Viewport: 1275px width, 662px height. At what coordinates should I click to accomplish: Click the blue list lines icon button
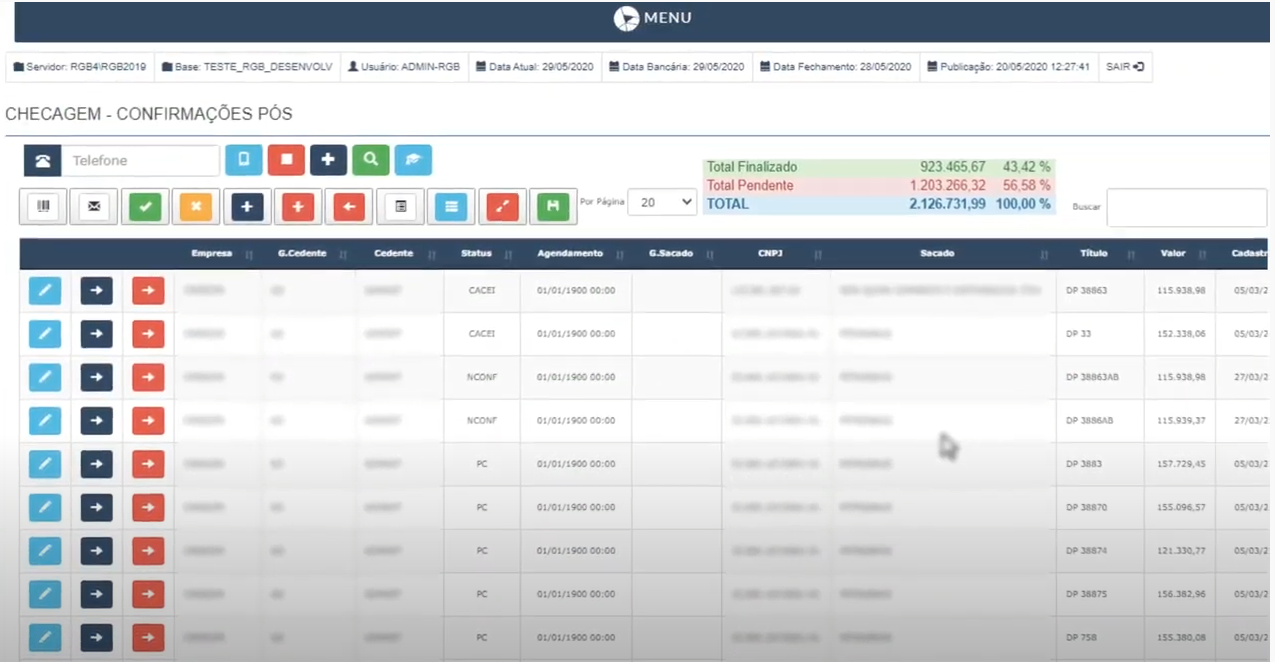[x=451, y=206]
